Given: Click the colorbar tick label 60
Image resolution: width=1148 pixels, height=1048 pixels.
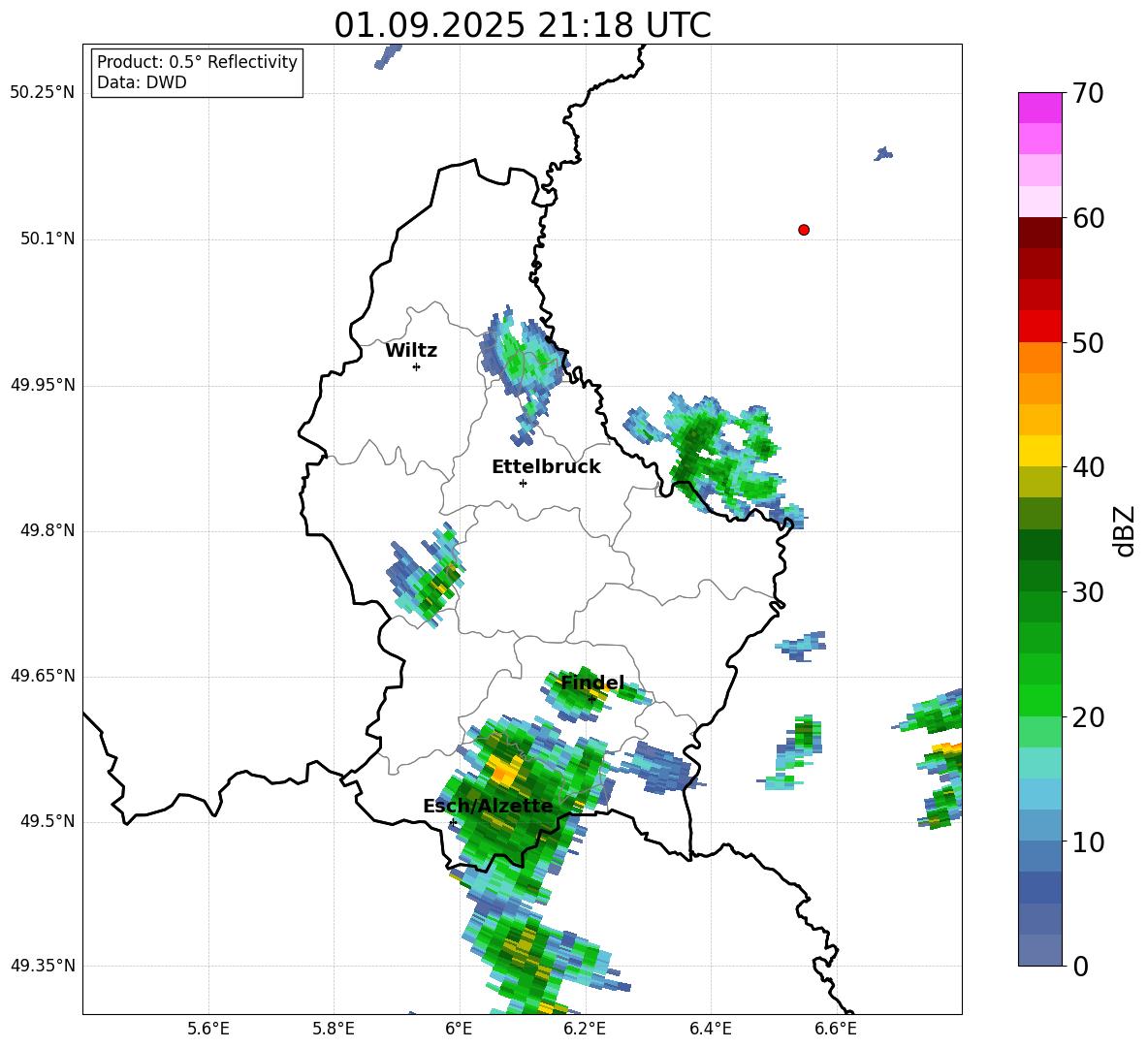Looking at the screenshot, I should click(x=1088, y=218).
